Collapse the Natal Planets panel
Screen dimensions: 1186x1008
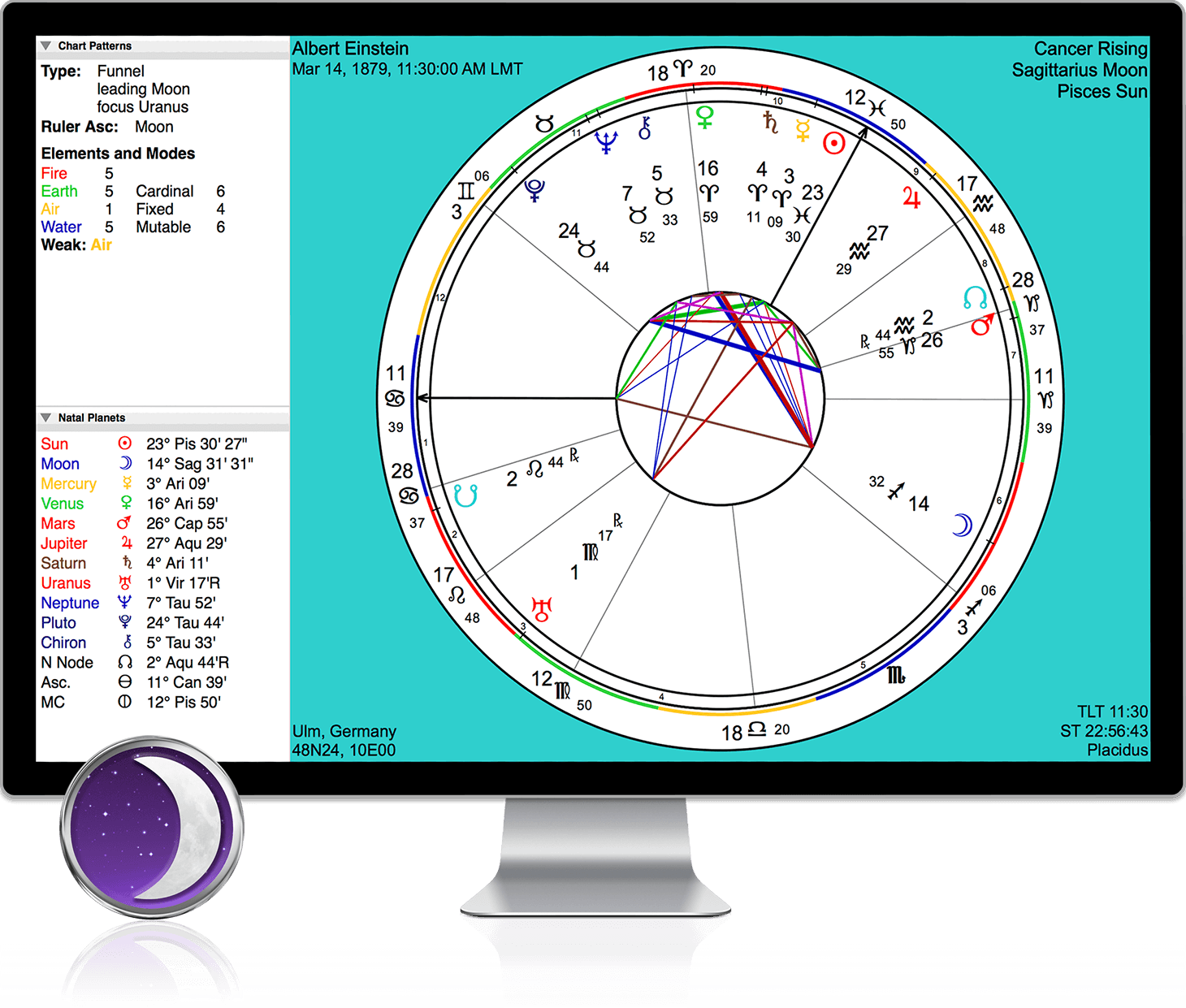(46, 417)
